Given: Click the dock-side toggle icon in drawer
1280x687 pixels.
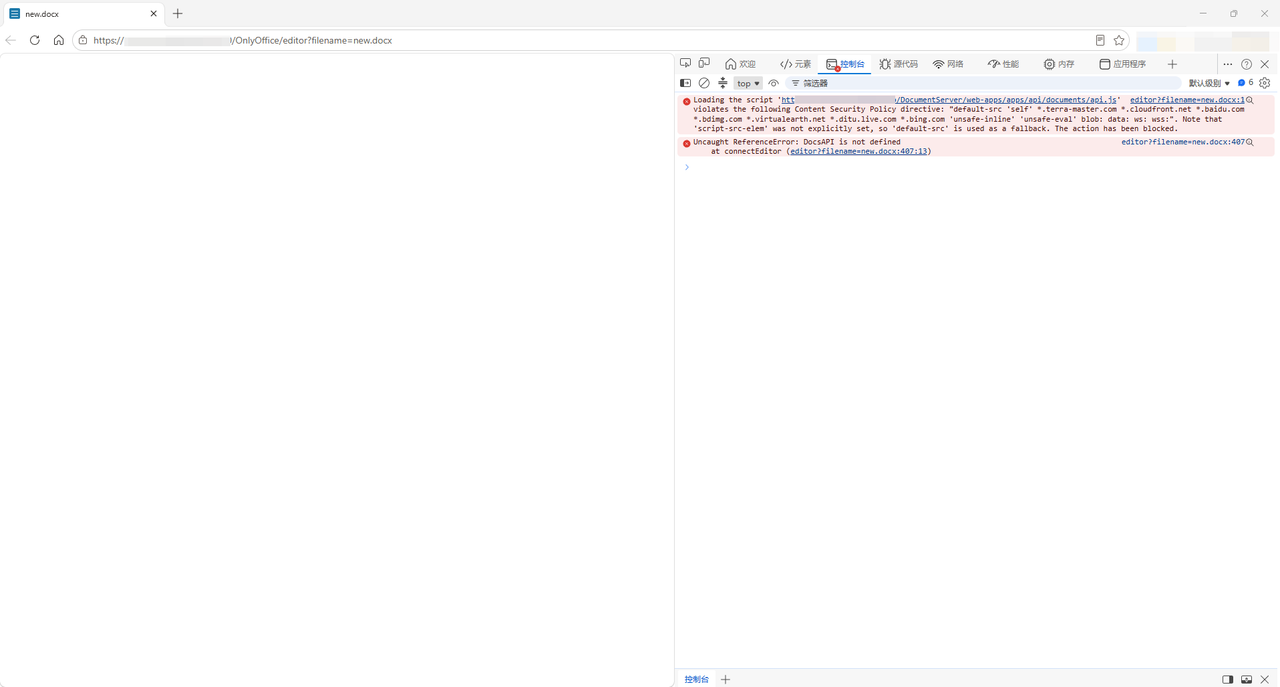Looking at the screenshot, I should (1227, 679).
